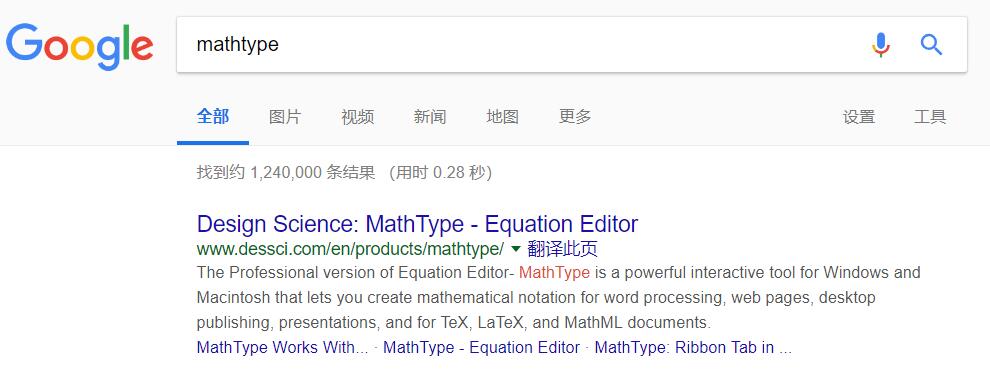990x382 pixels.
Task: Open the 地图 tab
Action: [503, 117]
